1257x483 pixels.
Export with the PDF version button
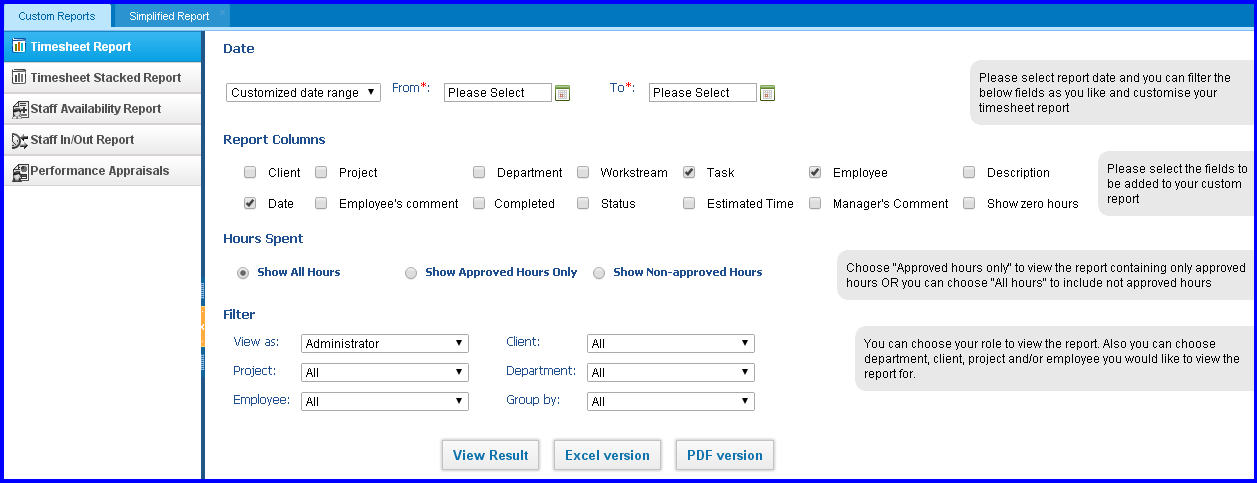pyautogui.click(x=725, y=455)
